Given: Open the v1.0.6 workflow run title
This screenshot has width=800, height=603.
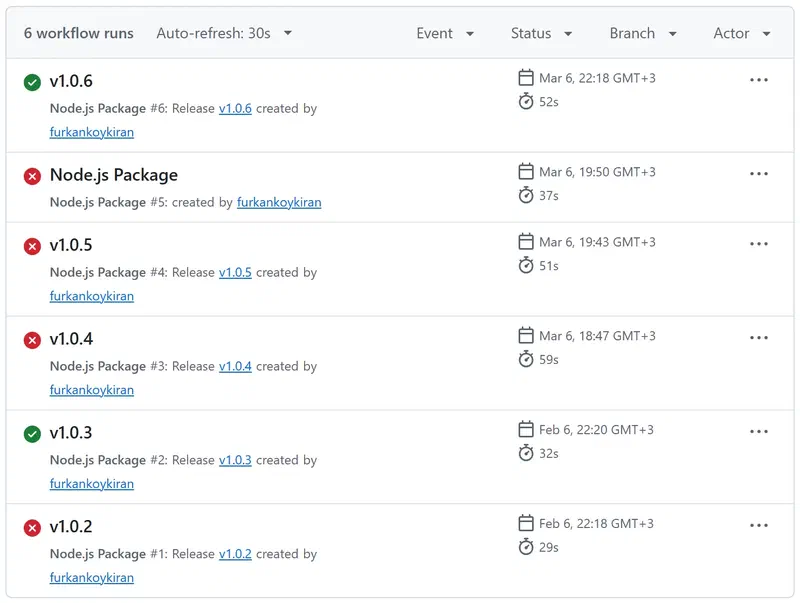Looking at the screenshot, I should 71,81.
